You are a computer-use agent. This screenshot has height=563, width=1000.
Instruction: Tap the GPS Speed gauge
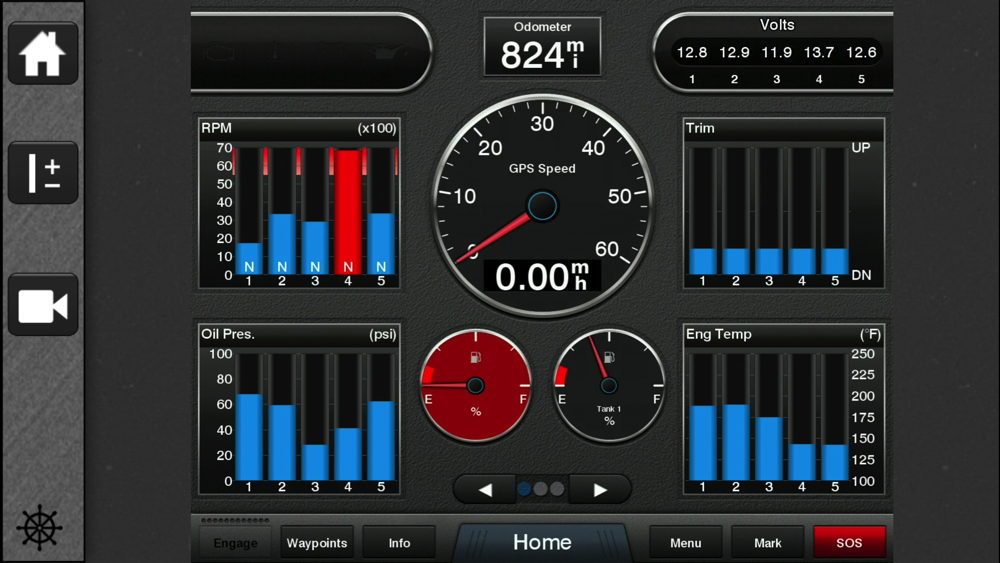pyautogui.click(x=542, y=205)
